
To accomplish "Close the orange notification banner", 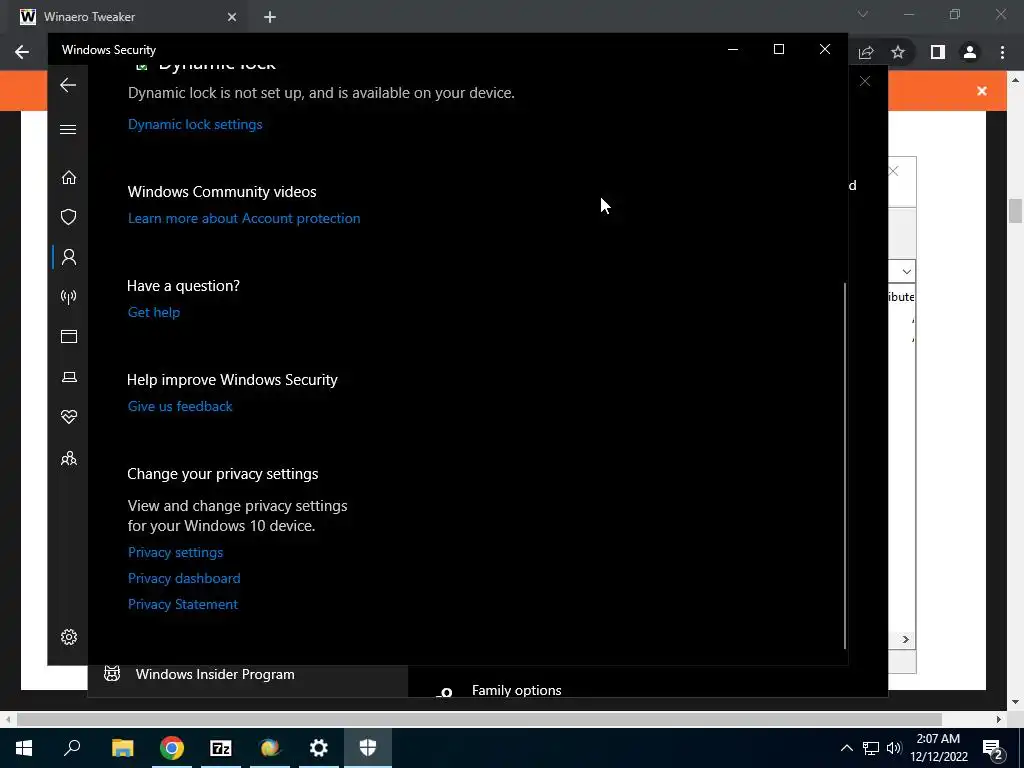I will click(982, 91).
